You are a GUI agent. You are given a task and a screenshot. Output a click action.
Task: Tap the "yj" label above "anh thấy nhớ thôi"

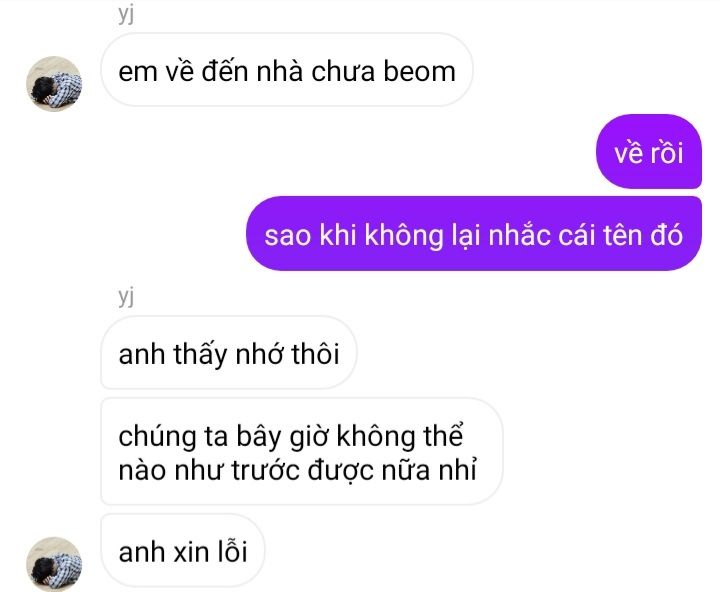pos(126,296)
